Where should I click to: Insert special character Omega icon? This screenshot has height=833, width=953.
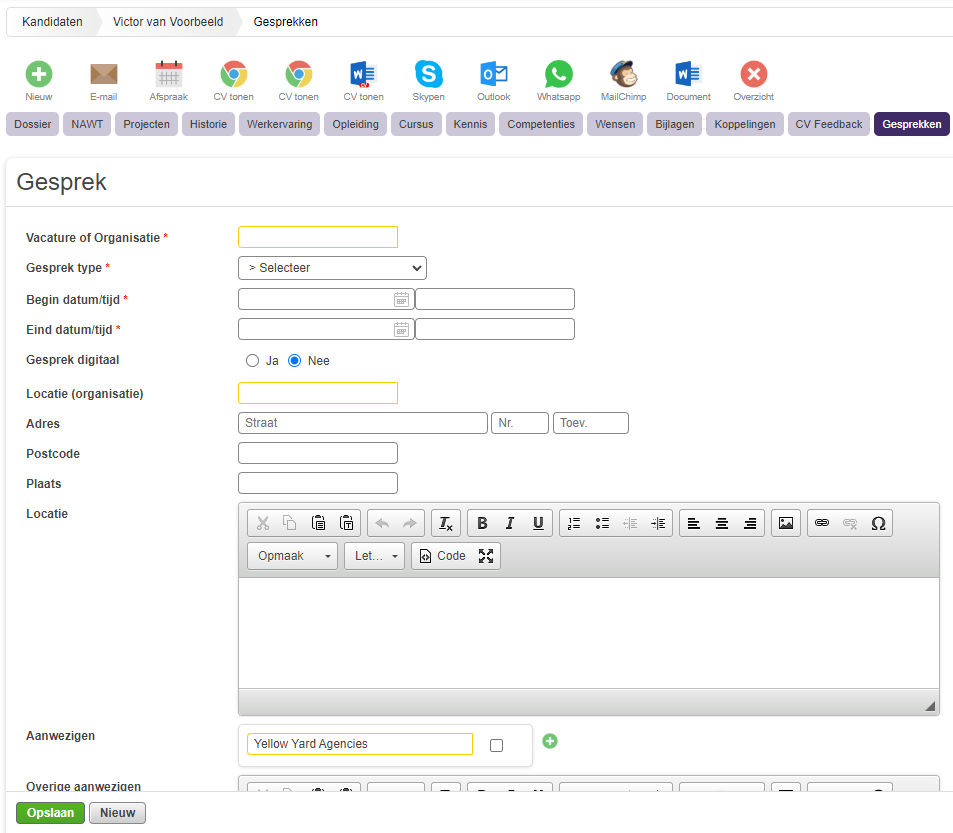pos(878,523)
